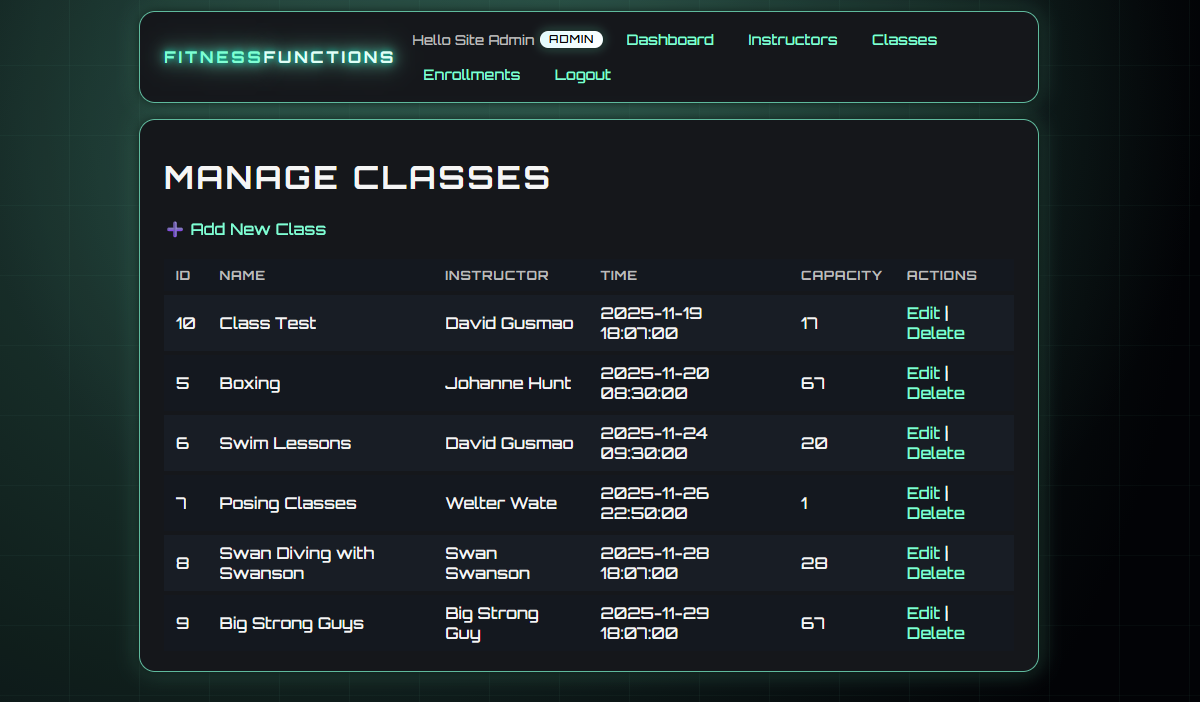
Task: Click Add New Class
Action: click(x=258, y=229)
